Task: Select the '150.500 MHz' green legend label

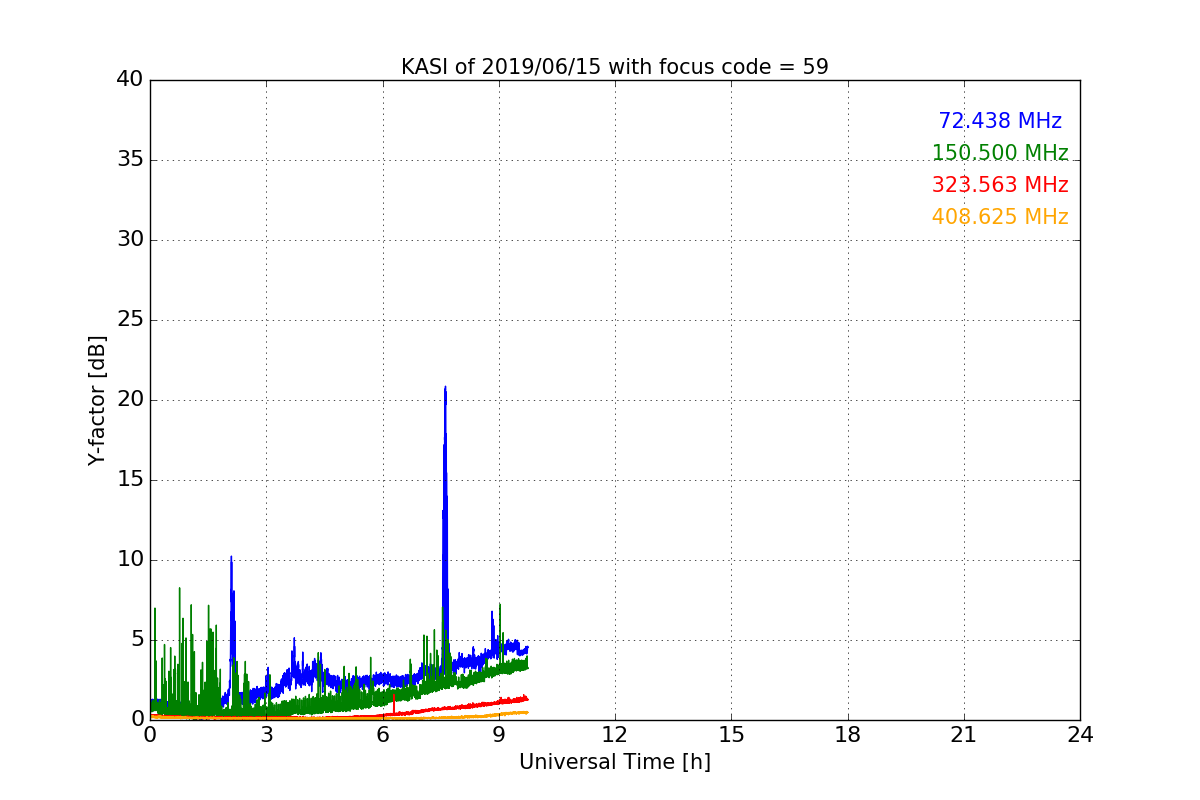Action: [x=1000, y=153]
